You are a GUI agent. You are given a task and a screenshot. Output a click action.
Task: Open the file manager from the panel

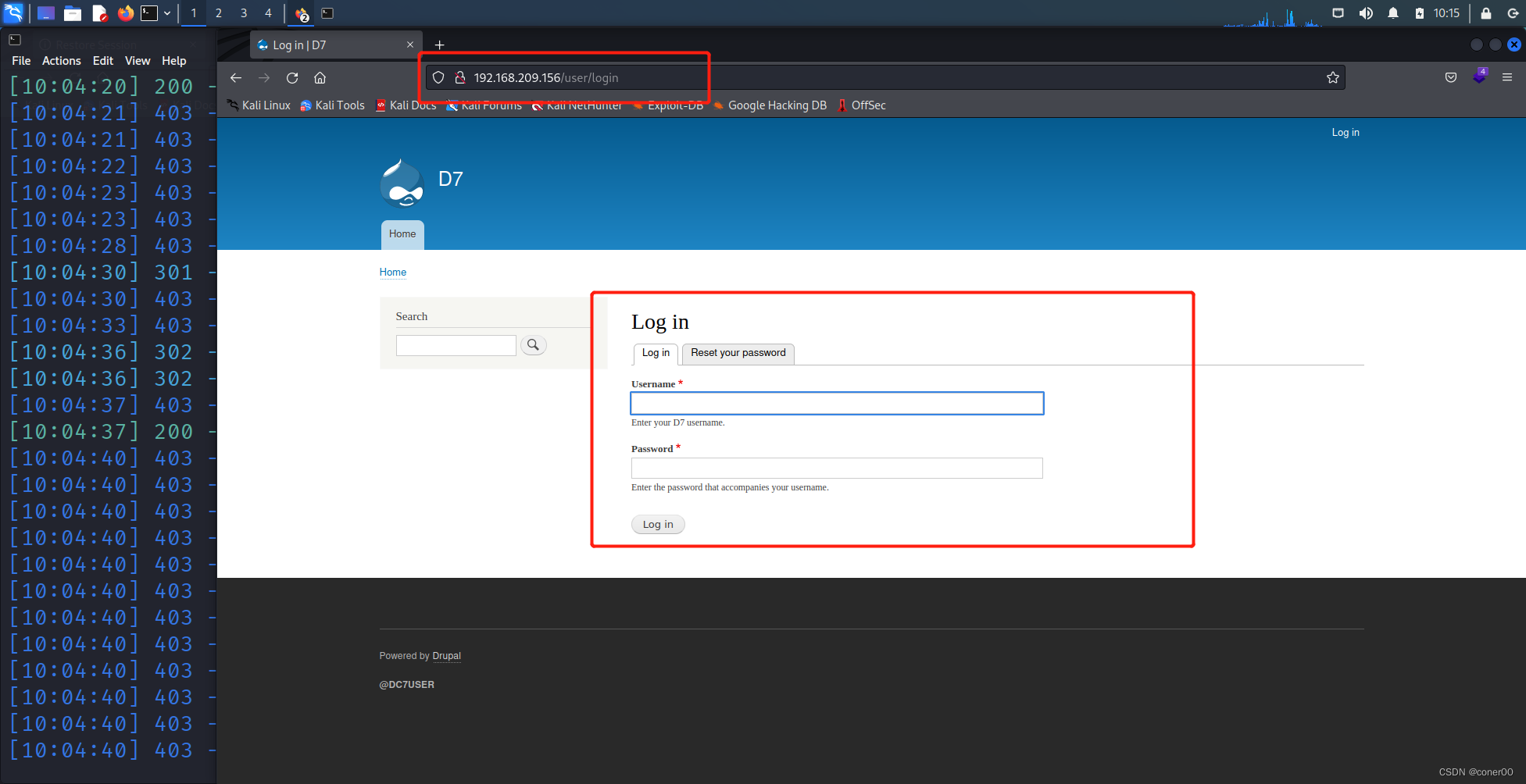73,13
